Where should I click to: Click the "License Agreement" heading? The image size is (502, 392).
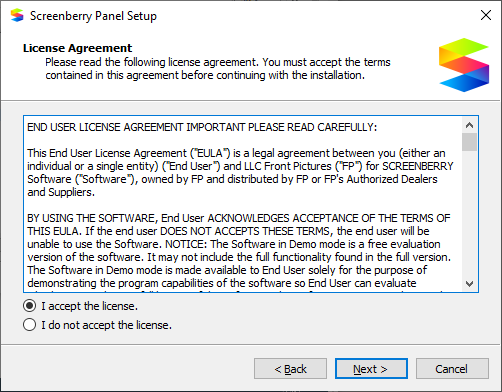[78, 48]
